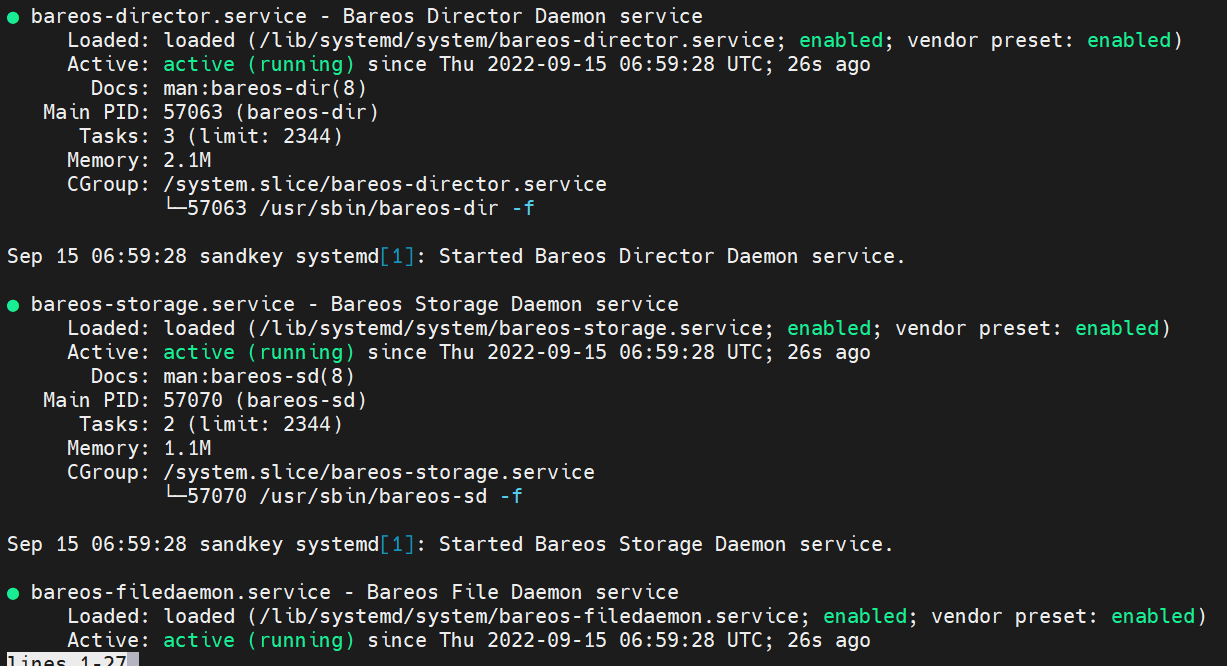Select the storage daemon's "active (running)" status text
The width and height of the screenshot is (1227, 666).
pos(259,353)
